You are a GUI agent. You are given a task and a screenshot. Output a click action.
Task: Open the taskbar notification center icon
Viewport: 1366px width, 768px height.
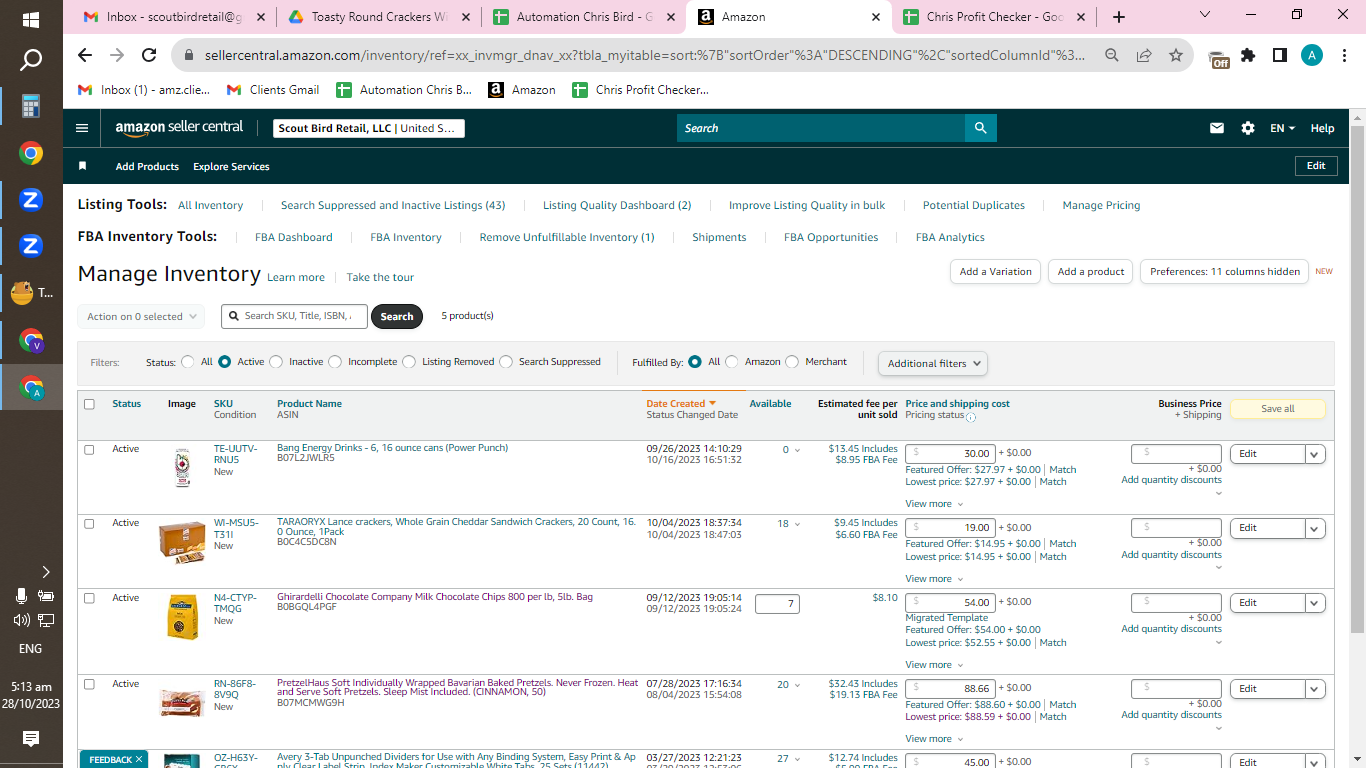(31, 739)
